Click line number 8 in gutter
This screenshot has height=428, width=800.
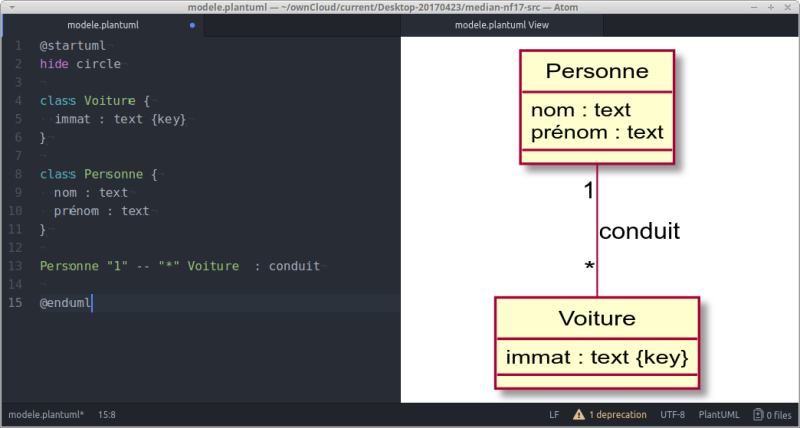tap(18, 174)
